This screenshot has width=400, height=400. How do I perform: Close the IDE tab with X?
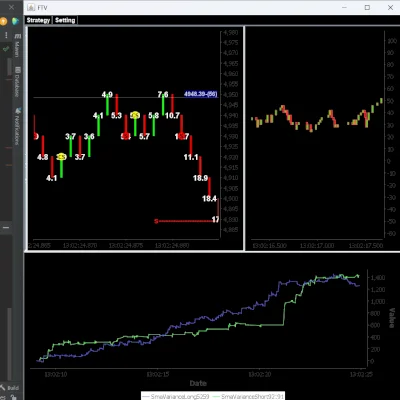(11, 7)
